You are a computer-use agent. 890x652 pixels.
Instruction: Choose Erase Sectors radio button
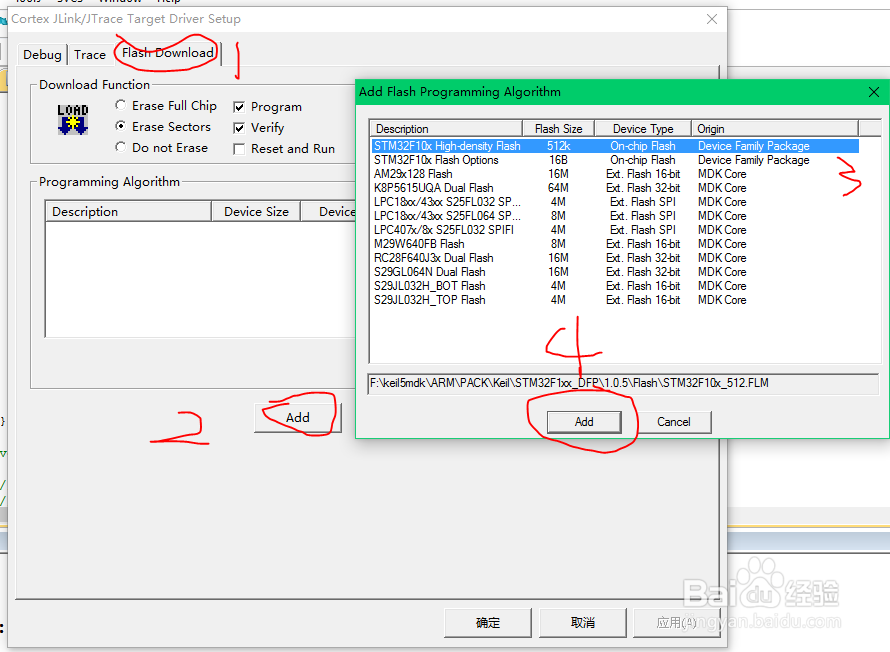pyautogui.click(x=120, y=127)
